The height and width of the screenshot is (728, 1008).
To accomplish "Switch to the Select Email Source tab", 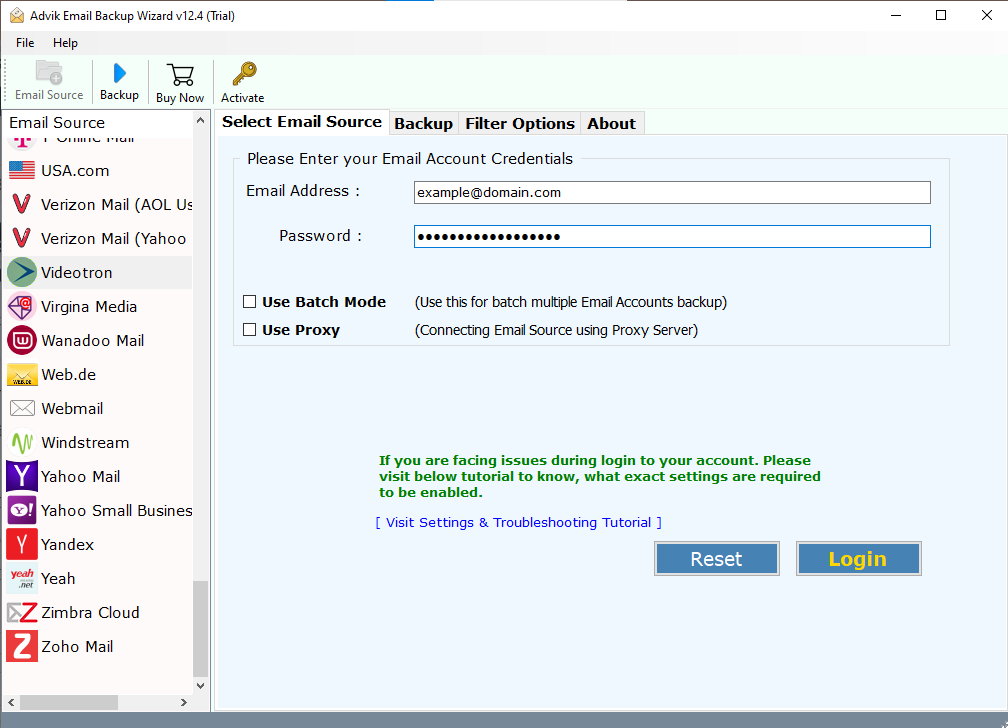I will pos(302,122).
